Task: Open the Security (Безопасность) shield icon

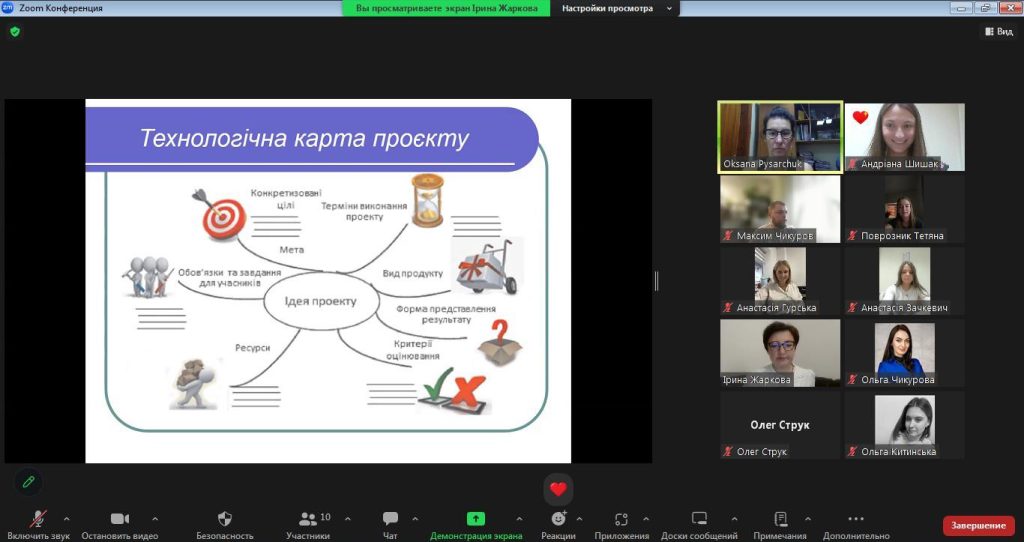Action: pos(225,519)
